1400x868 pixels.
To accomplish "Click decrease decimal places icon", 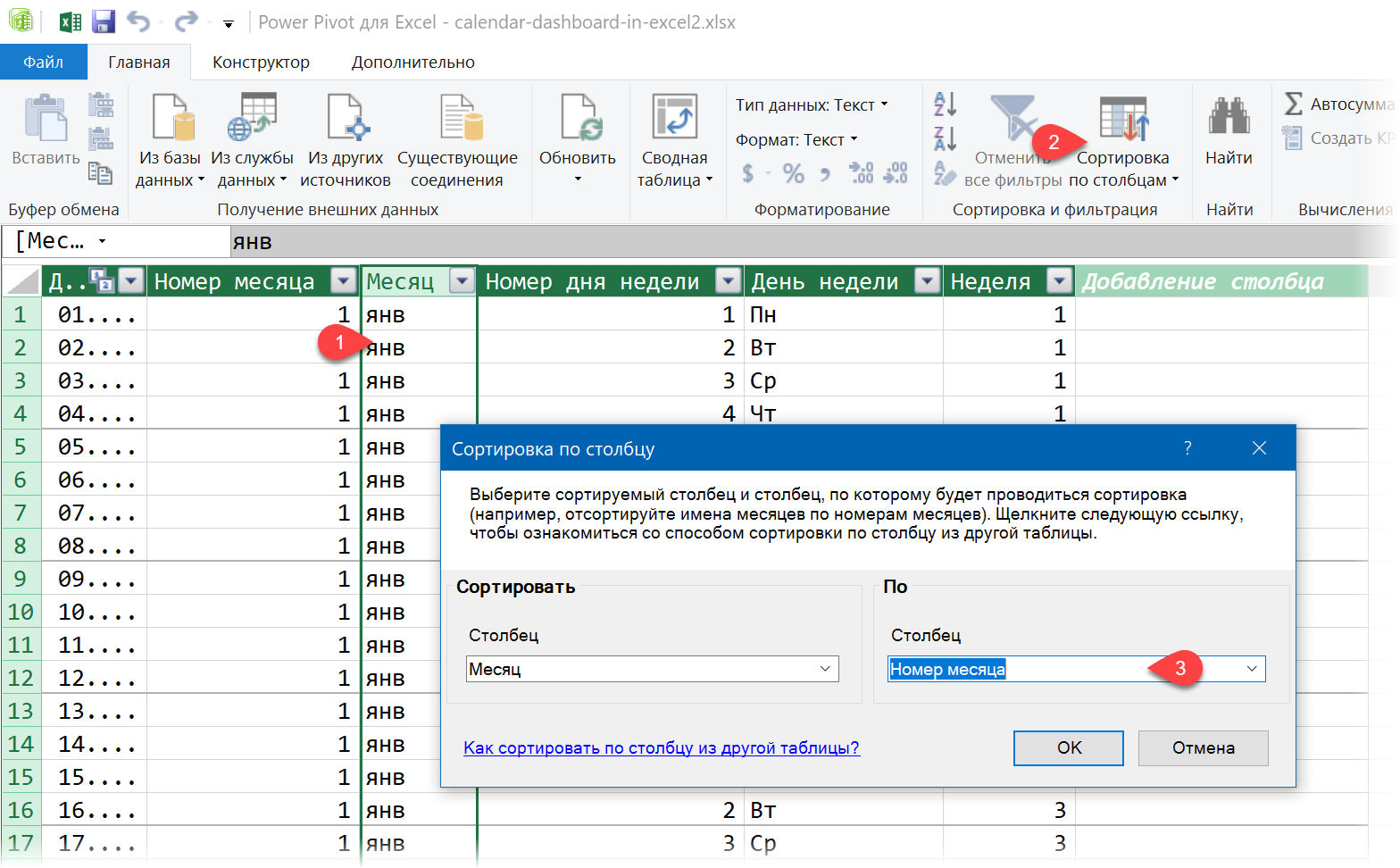I will [895, 173].
